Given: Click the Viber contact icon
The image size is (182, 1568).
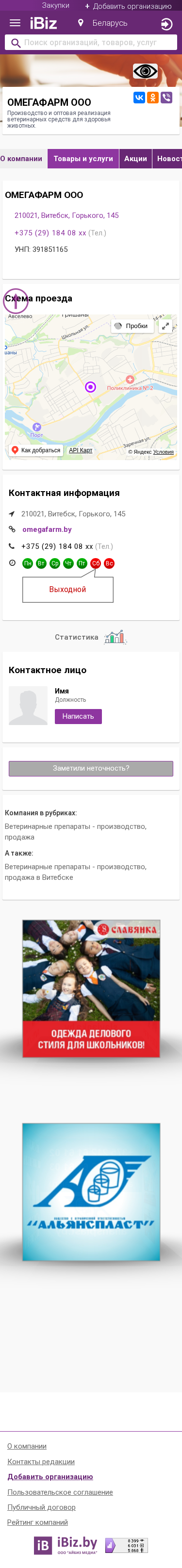Looking at the screenshot, I should coord(166,98).
